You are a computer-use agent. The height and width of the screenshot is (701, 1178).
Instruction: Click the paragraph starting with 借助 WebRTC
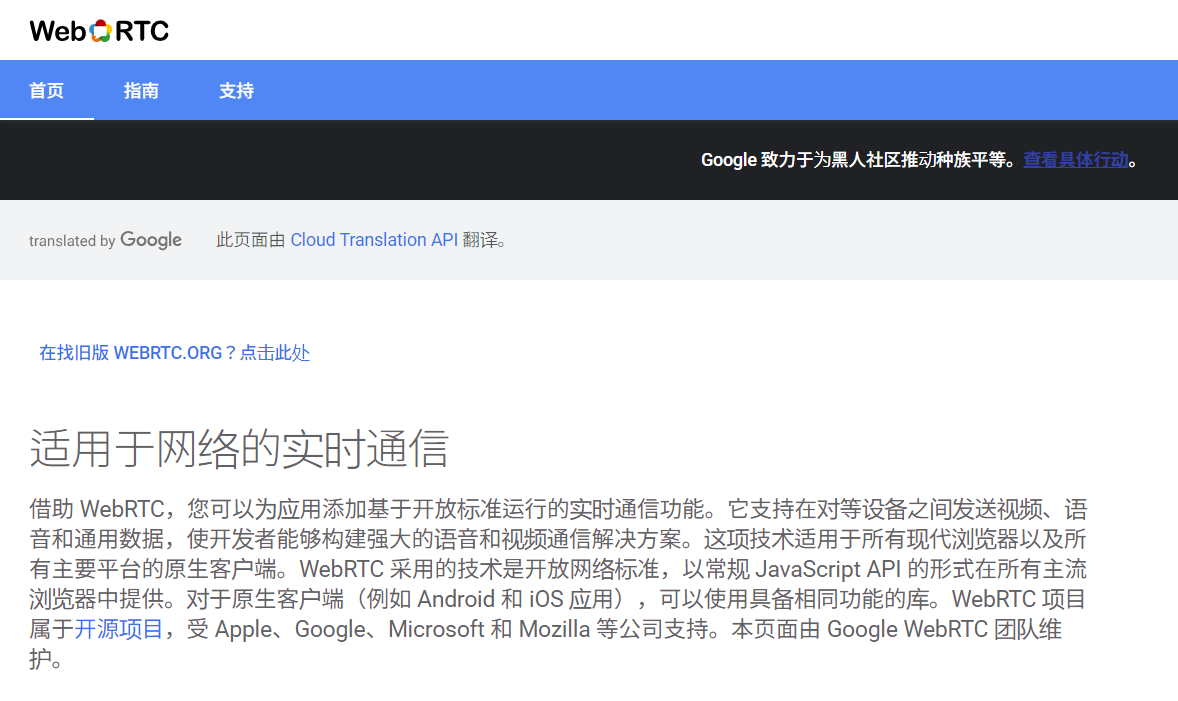(x=558, y=584)
